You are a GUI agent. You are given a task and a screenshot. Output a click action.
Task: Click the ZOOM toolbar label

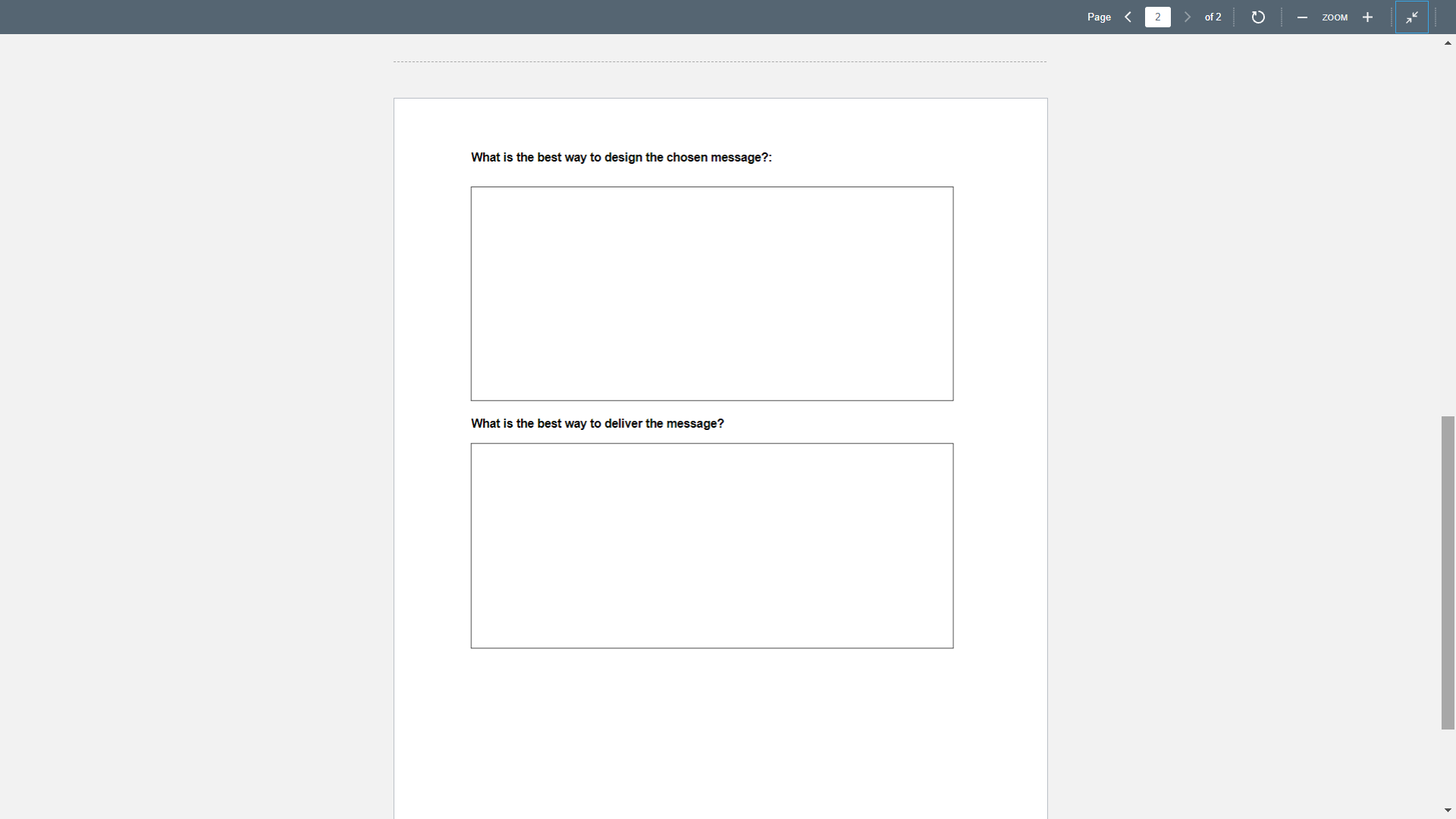[1335, 17]
